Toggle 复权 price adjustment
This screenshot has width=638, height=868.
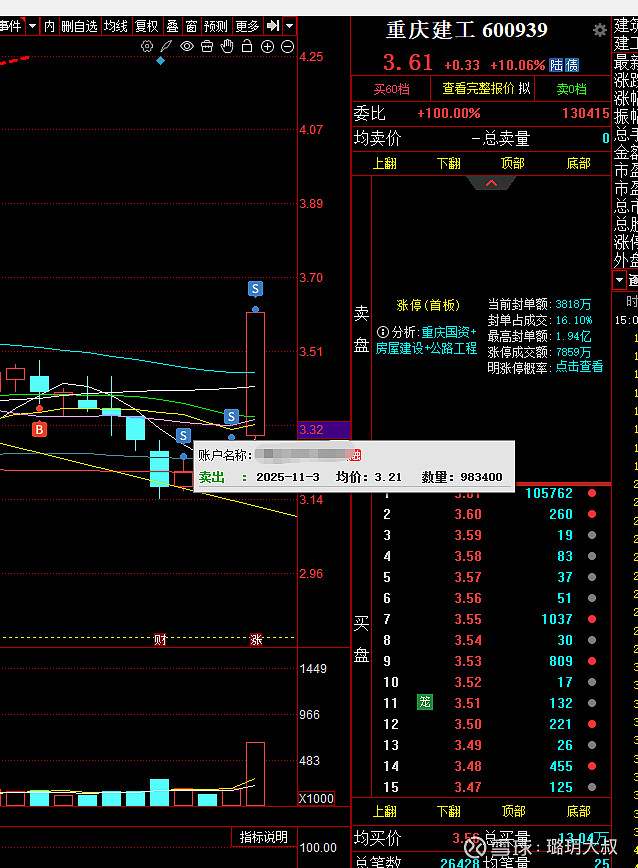tap(147, 26)
